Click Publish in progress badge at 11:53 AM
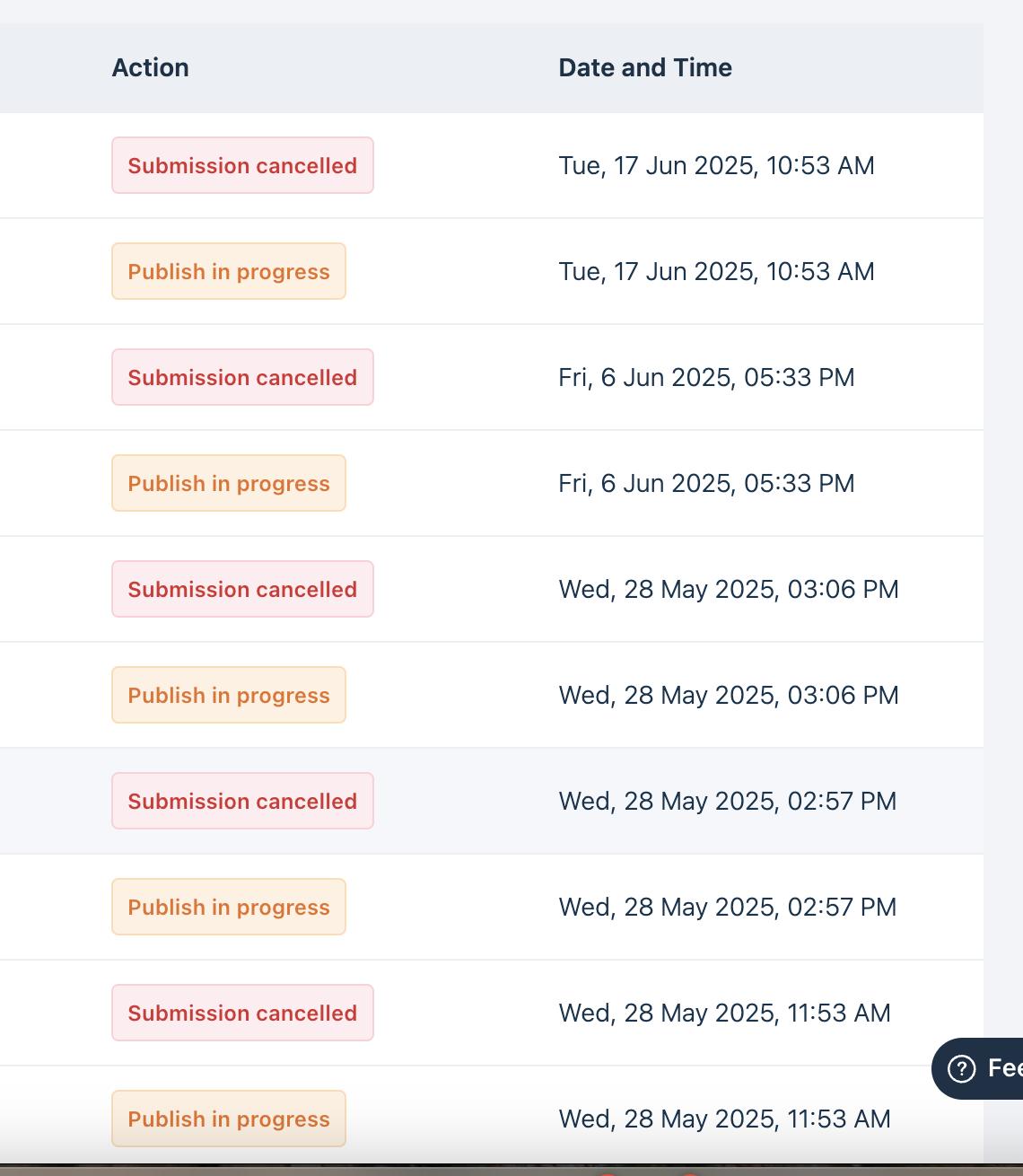Image resolution: width=1023 pixels, height=1176 pixels. 229,1119
